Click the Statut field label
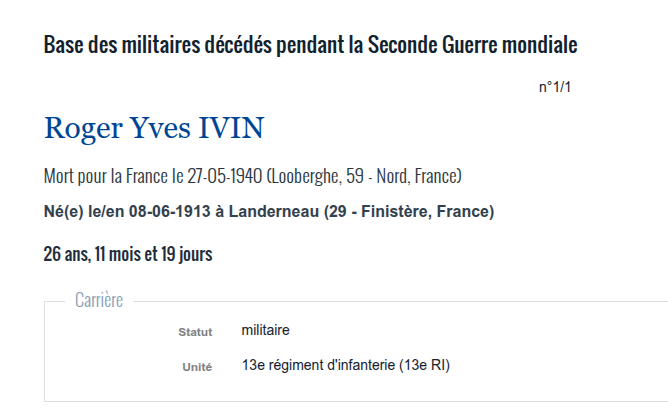This screenshot has height=410, width=668. point(195,332)
